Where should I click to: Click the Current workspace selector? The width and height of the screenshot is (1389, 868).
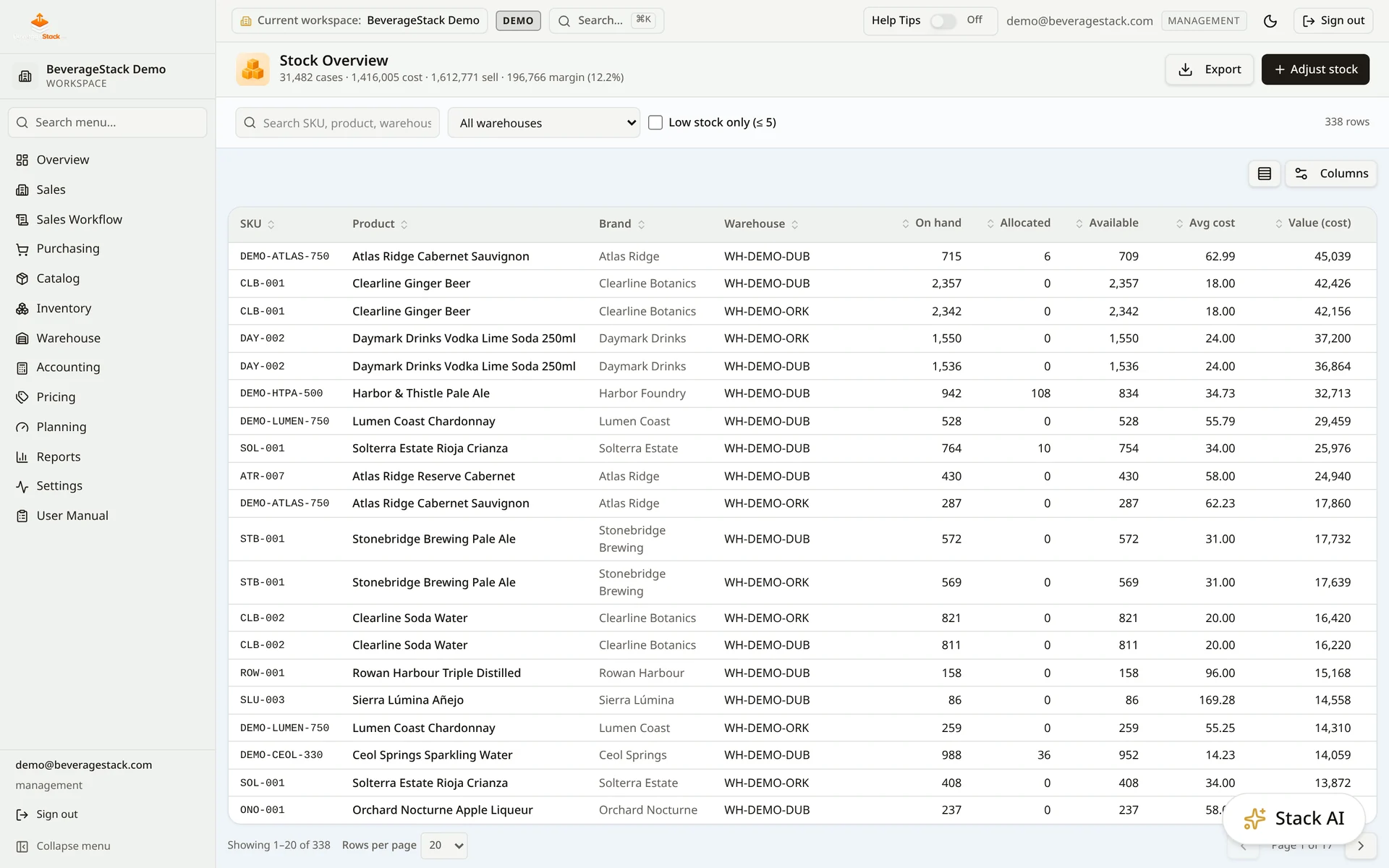[x=360, y=21]
